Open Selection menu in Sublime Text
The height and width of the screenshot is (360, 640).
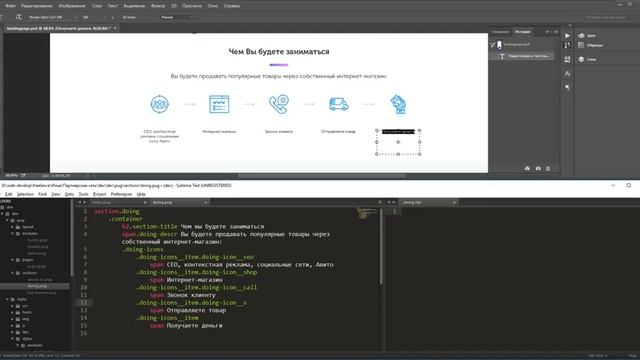(x=25, y=194)
